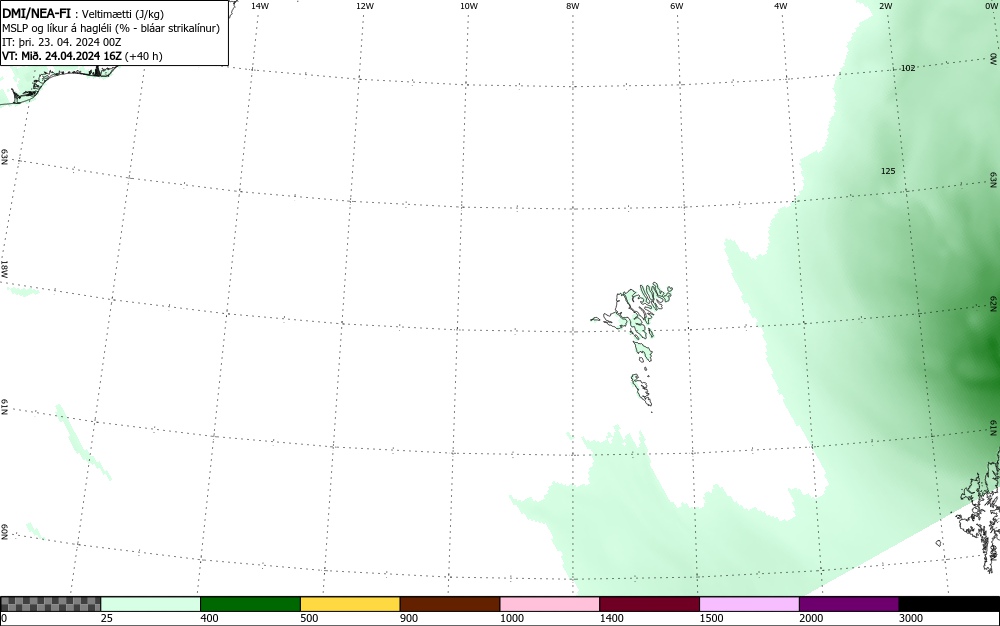Click the "4W" longitude label
The image size is (1000, 626).
tap(781, 6)
